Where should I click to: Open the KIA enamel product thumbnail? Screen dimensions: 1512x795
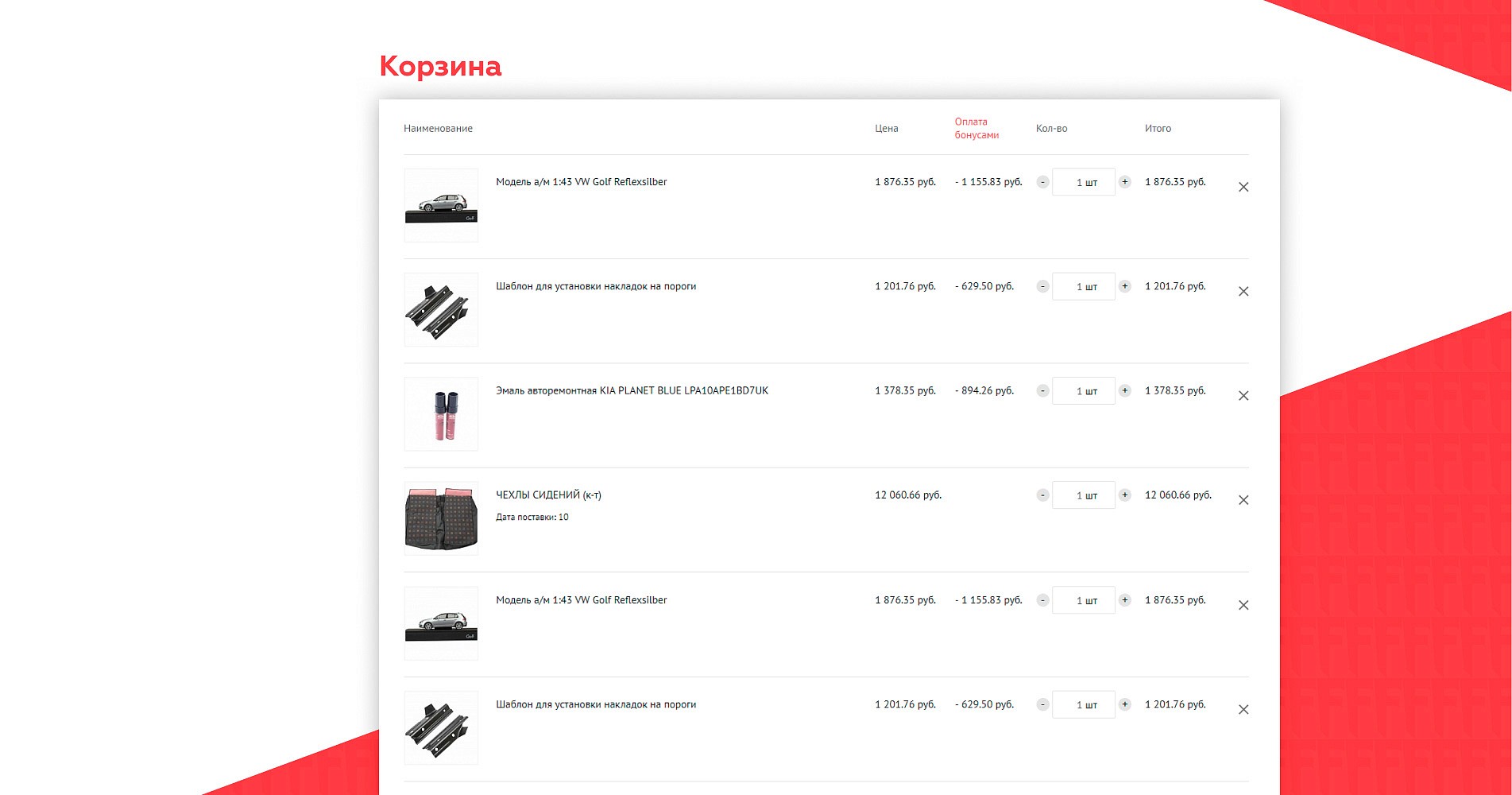coord(441,414)
